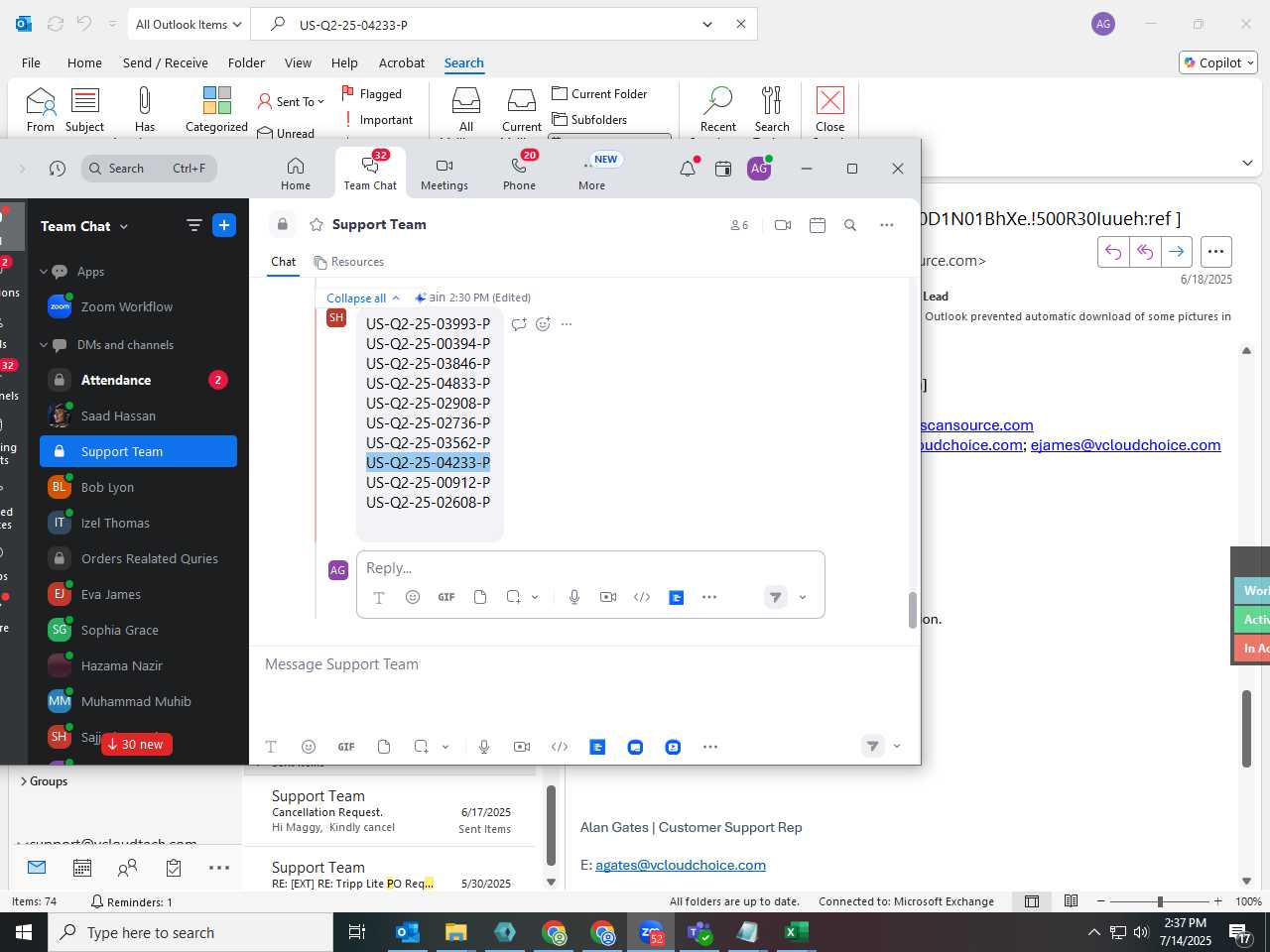Image resolution: width=1270 pixels, height=952 pixels.
Task: Record video message in Reply box
Action: coord(608,597)
